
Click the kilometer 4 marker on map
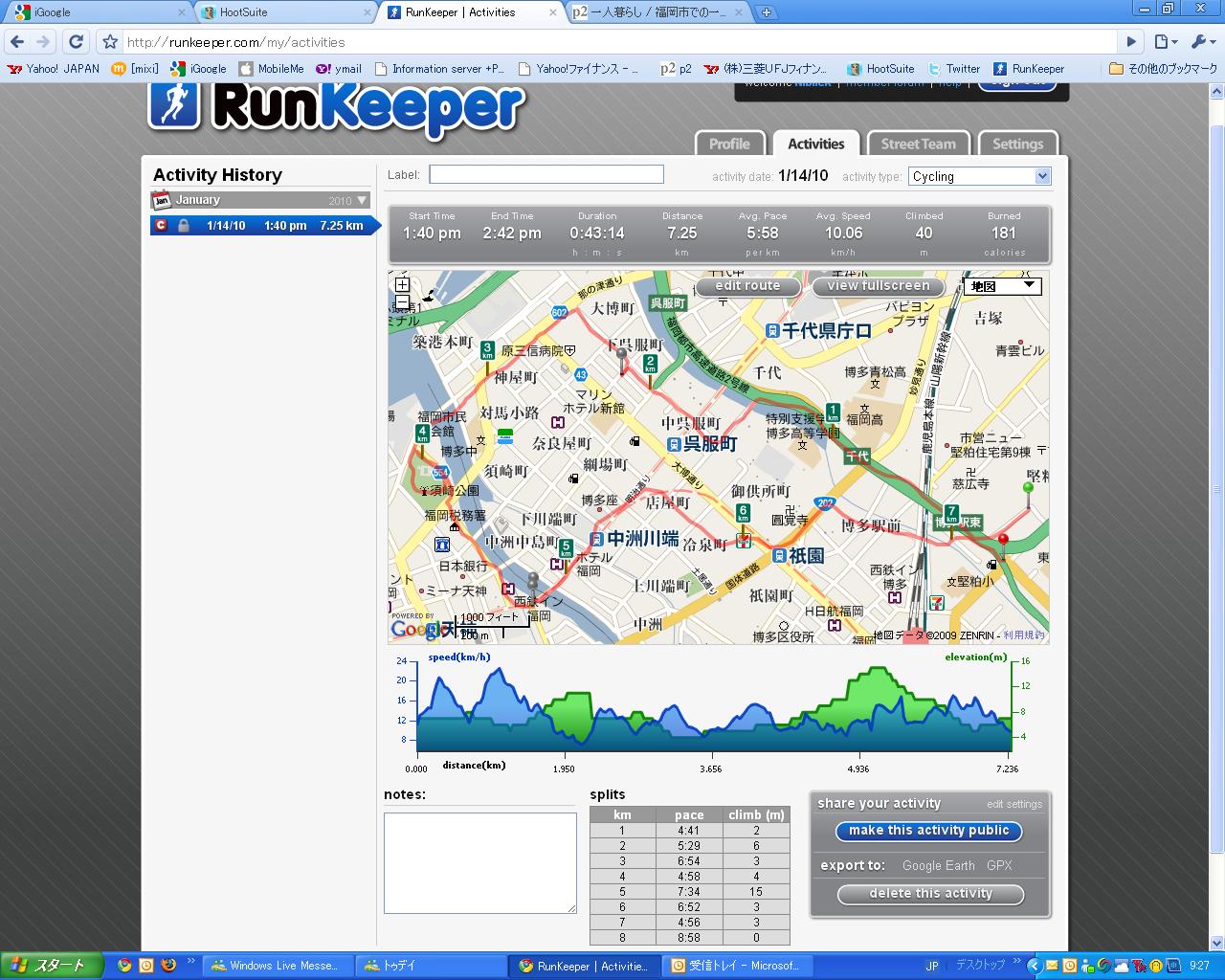pyautogui.click(x=422, y=434)
